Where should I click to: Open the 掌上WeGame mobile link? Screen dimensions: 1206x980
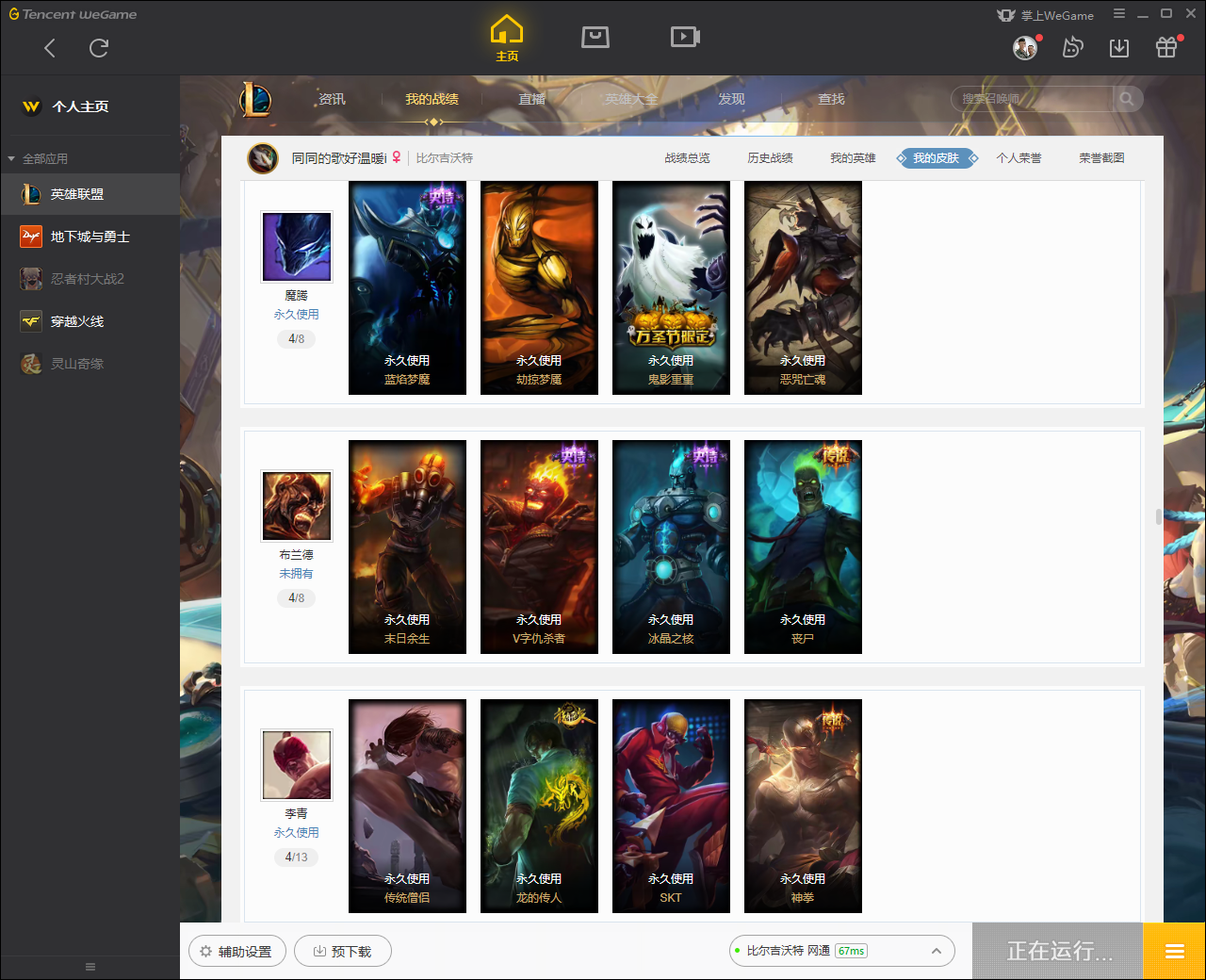coord(1046,15)
